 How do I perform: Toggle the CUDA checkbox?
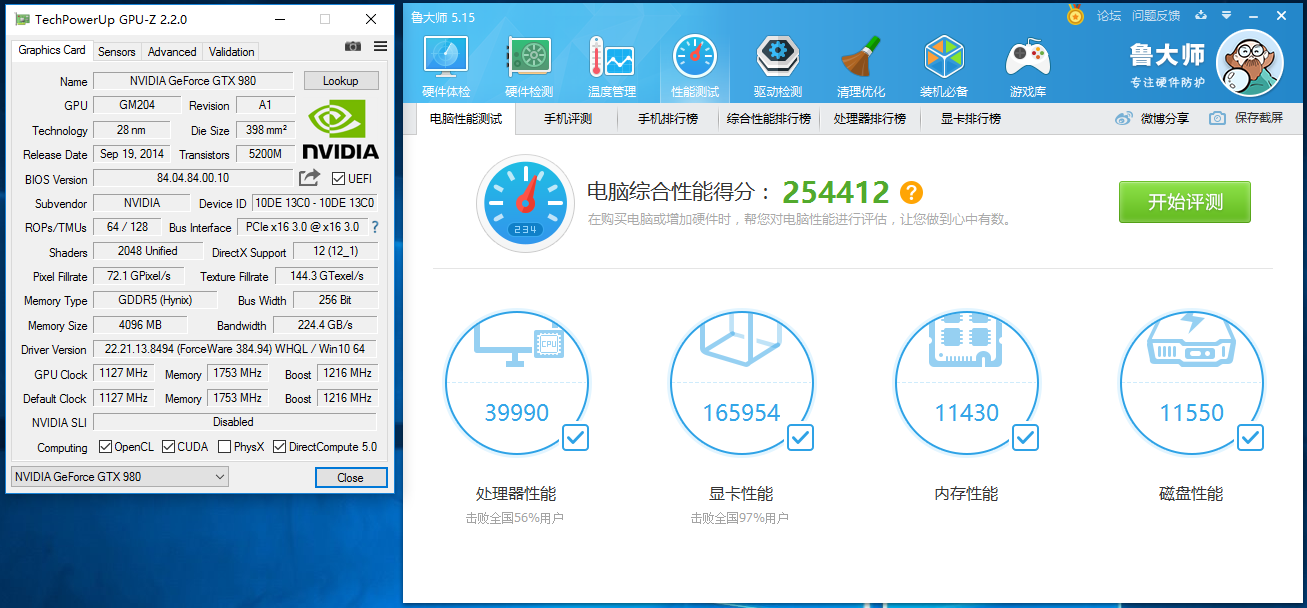pos(169,447)
